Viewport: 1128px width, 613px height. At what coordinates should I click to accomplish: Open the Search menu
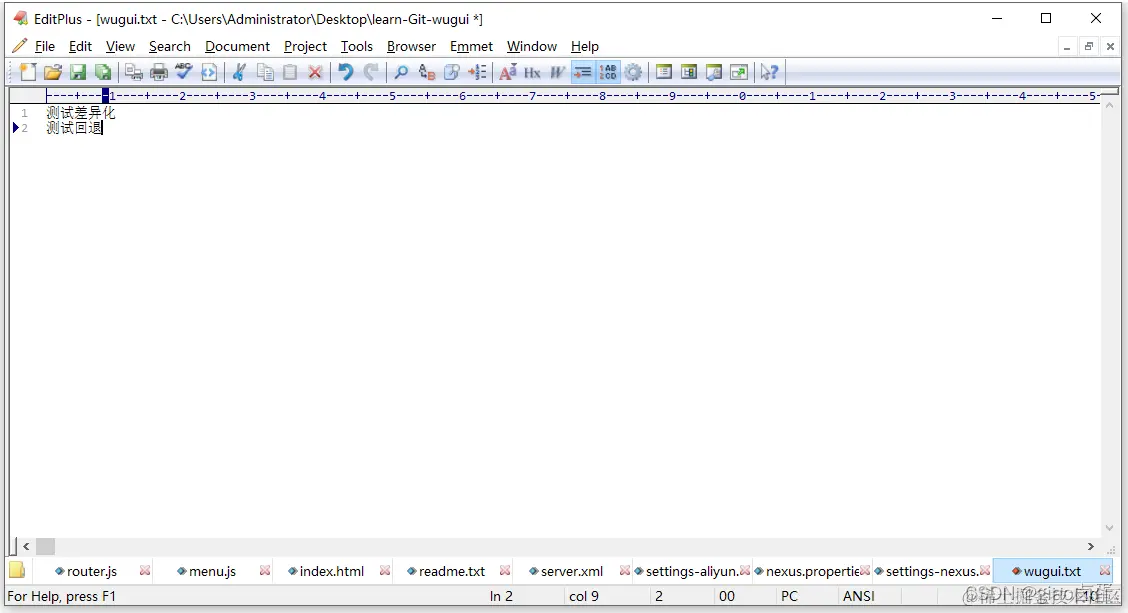tap(170, 46)
